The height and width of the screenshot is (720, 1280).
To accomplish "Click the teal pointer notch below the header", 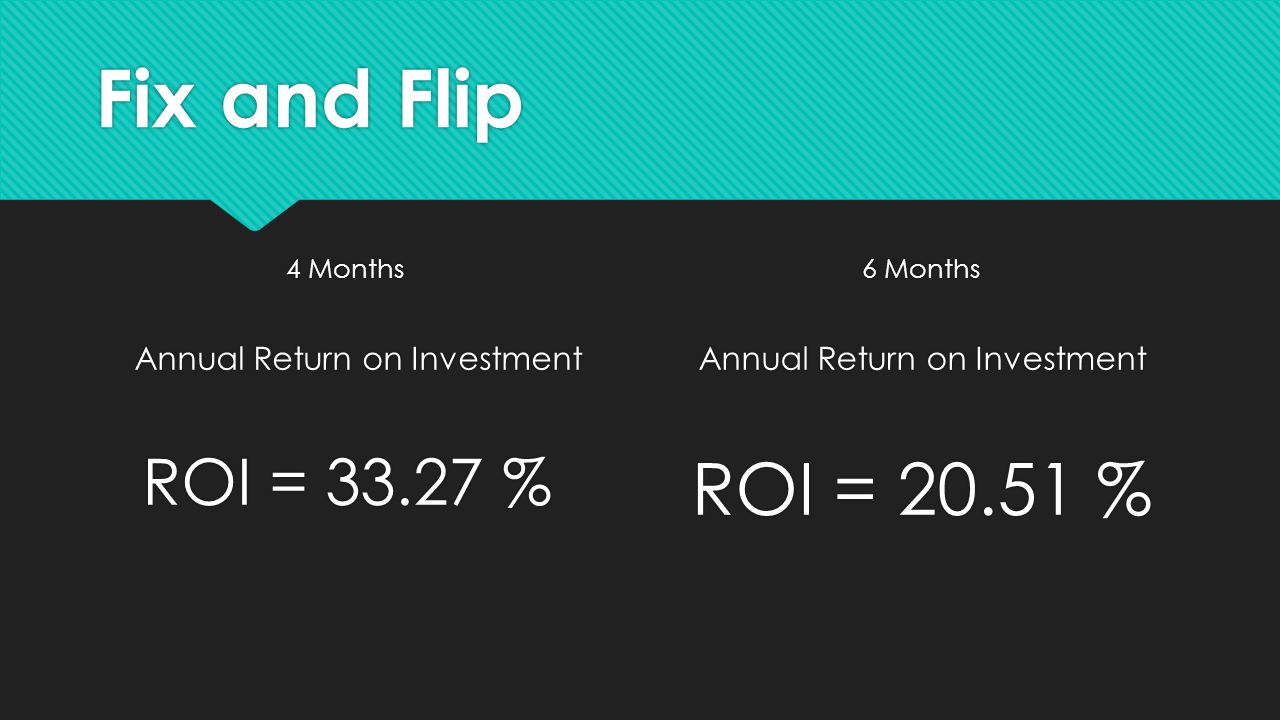I will [x=254, y=214].
